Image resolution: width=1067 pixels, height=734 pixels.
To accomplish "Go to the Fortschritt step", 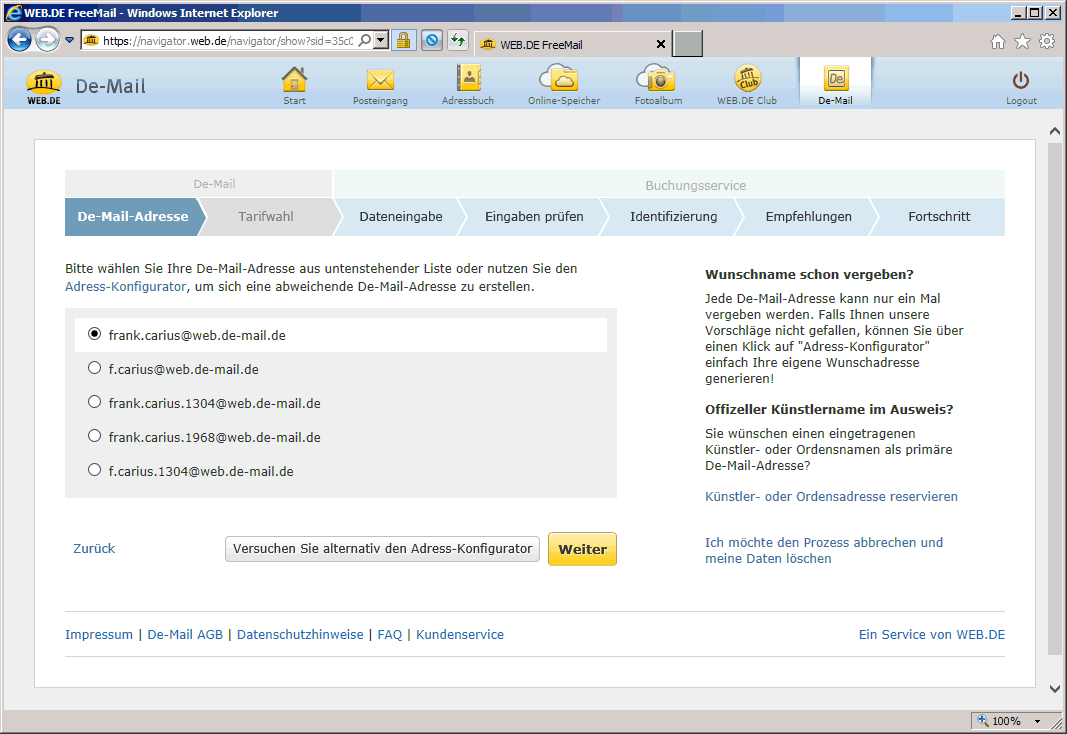I will pyautogui.click(x=939, y=217).
